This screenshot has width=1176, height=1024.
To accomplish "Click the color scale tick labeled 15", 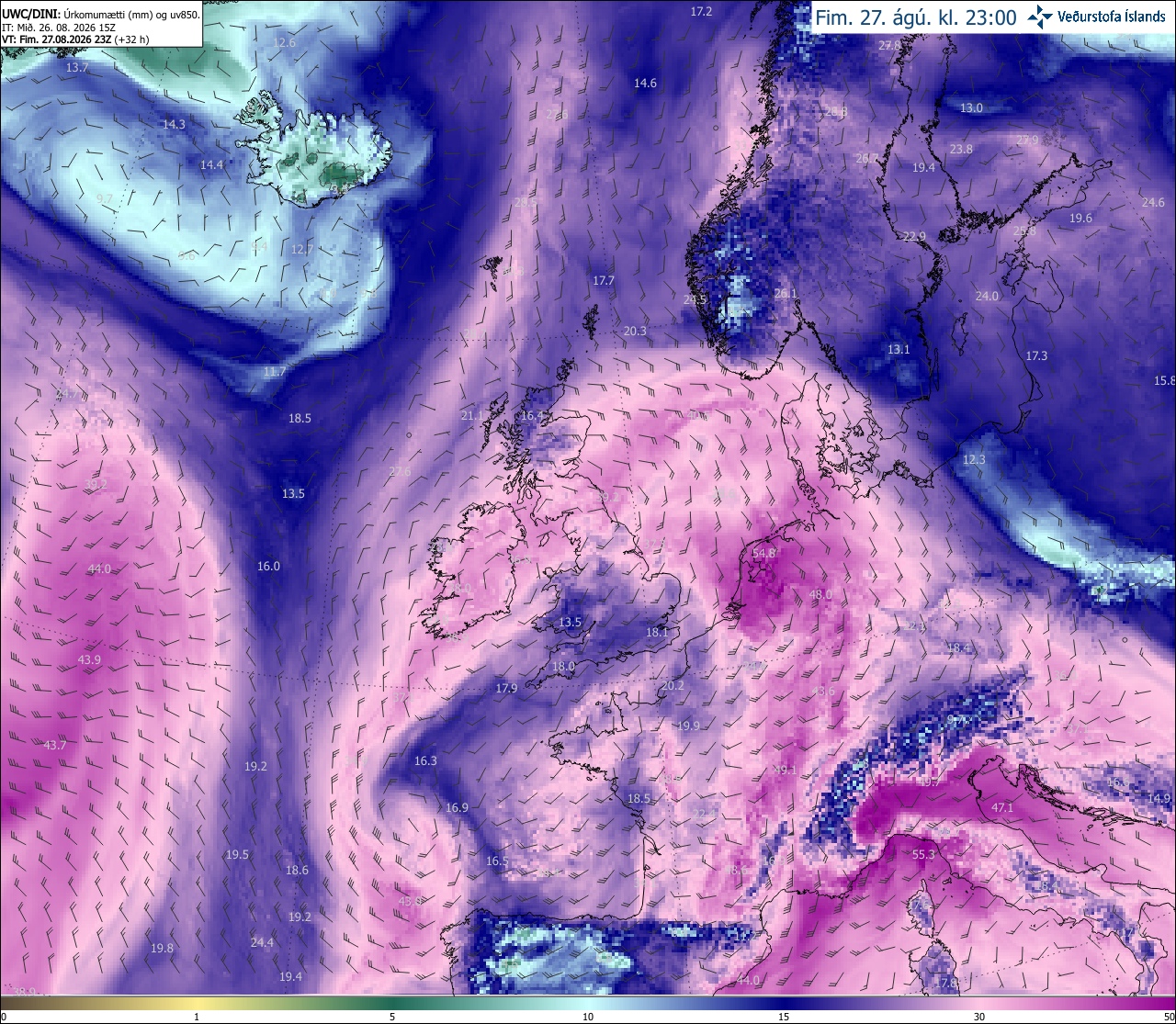I will (x=784, y=1017).
